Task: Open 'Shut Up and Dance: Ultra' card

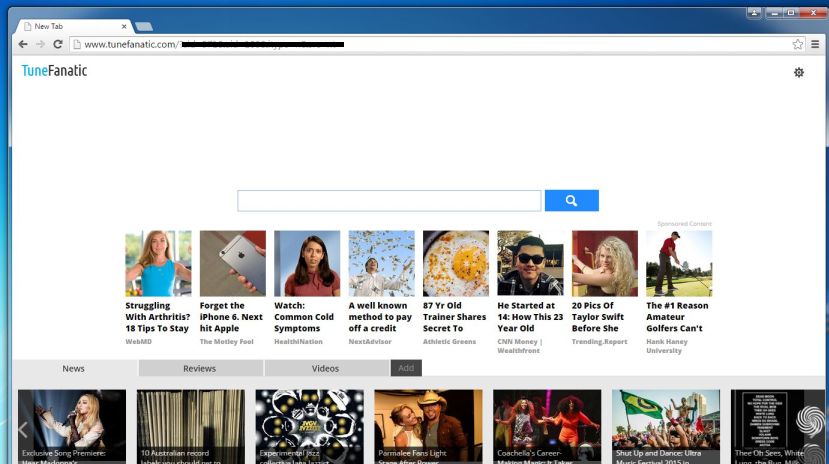Action: tap(666, 427)
